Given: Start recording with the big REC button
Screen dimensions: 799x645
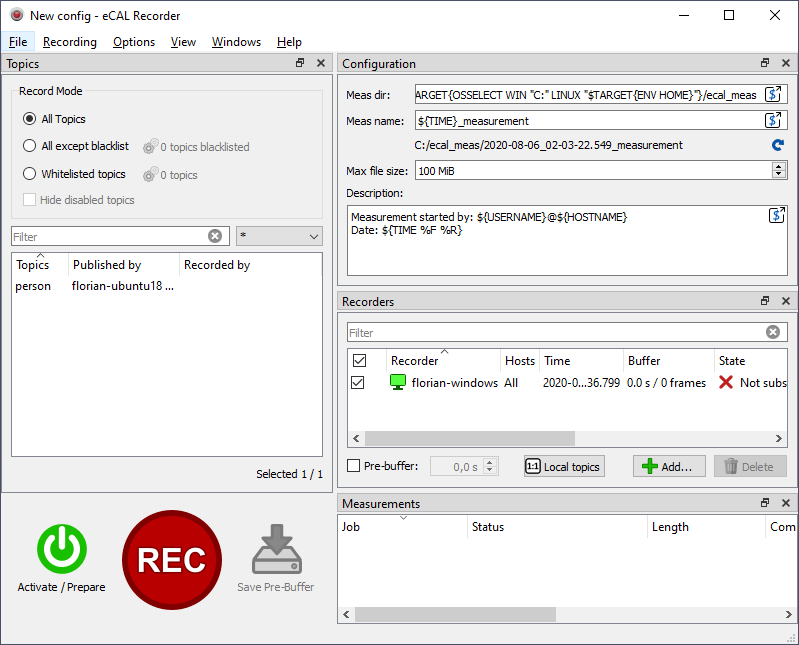Looking at the screenshot, I should [172, 560].
